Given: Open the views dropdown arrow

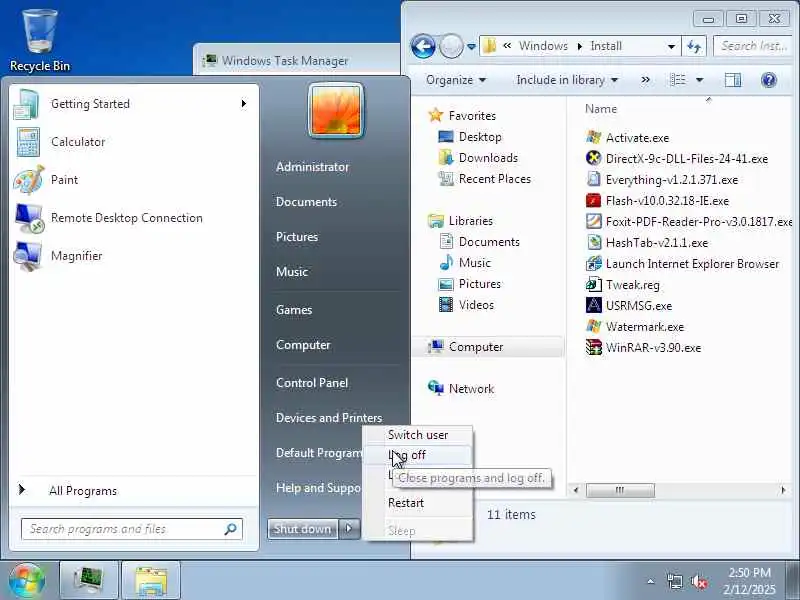Looking at the screenshot, I should (699, 80).
